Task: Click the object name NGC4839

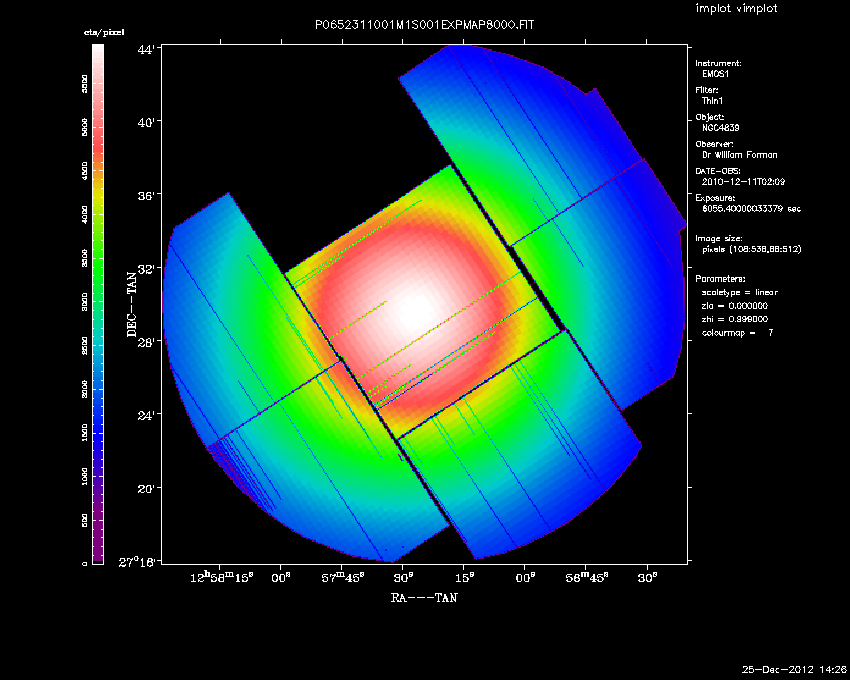Action: [x=720, y=128]
